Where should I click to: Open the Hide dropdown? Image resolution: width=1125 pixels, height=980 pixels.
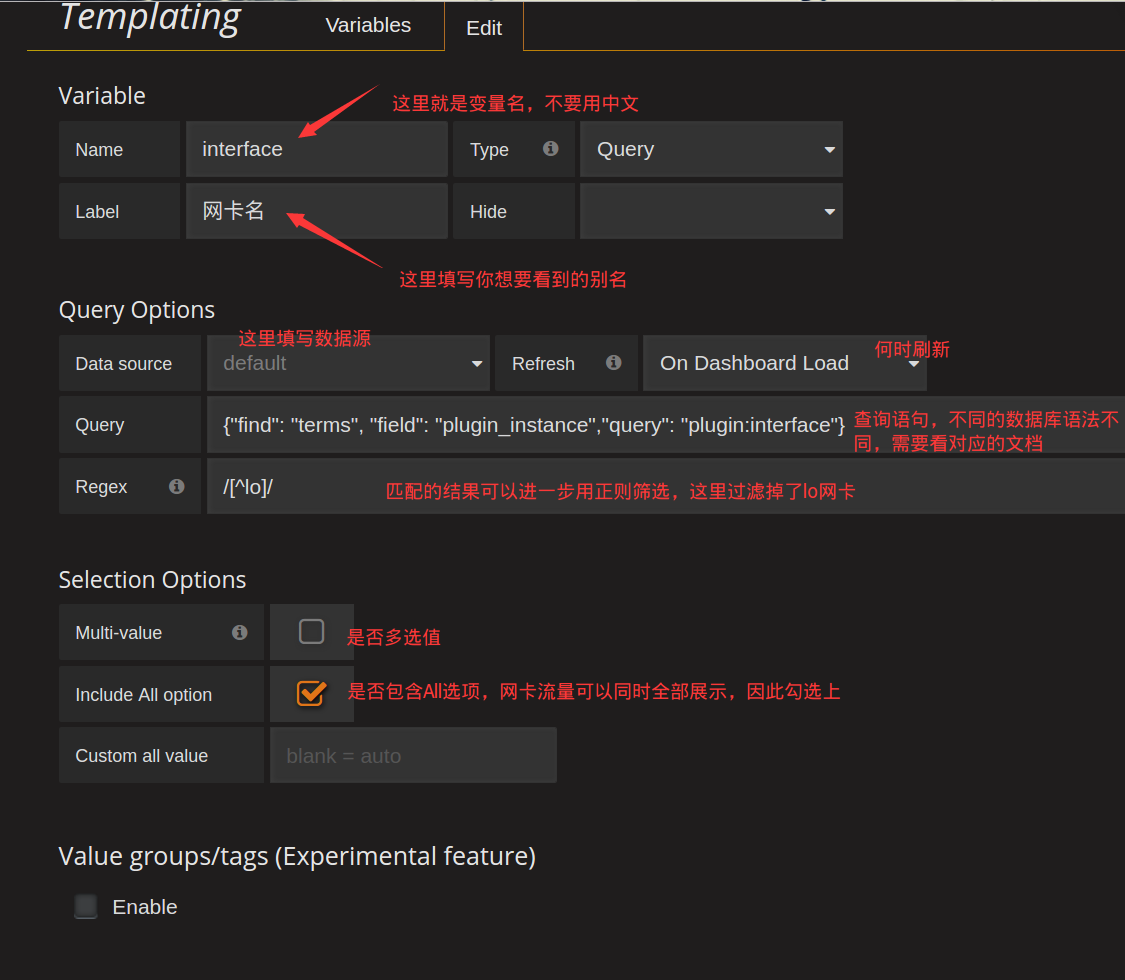[x=711, y=211]
